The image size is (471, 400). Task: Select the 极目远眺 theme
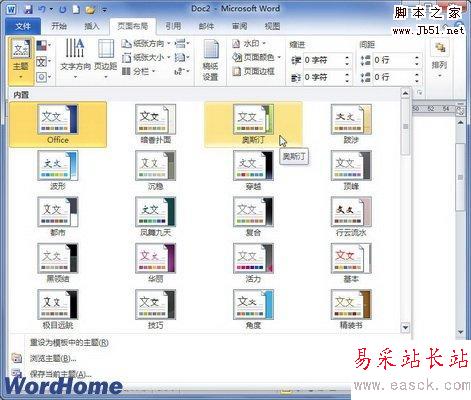pyautogui.click(x=58, y=309)
